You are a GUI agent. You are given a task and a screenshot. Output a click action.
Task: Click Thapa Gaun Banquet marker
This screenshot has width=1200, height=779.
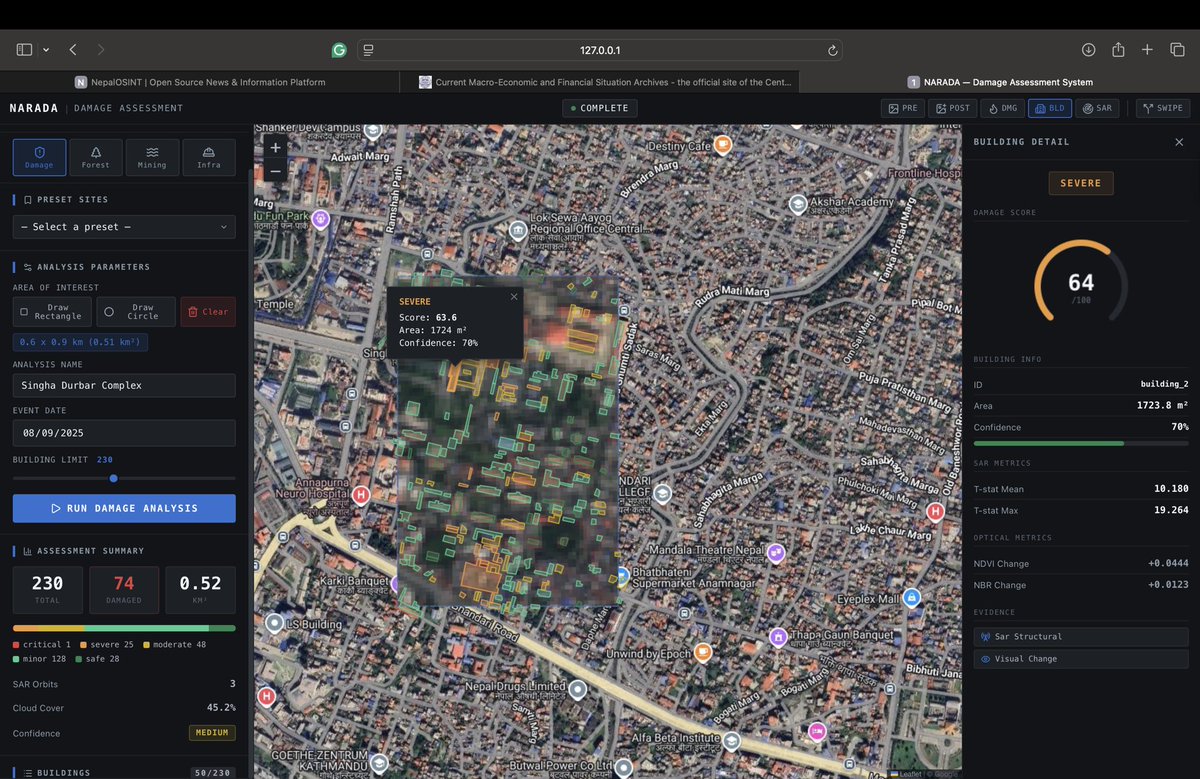tap(778, 636)
